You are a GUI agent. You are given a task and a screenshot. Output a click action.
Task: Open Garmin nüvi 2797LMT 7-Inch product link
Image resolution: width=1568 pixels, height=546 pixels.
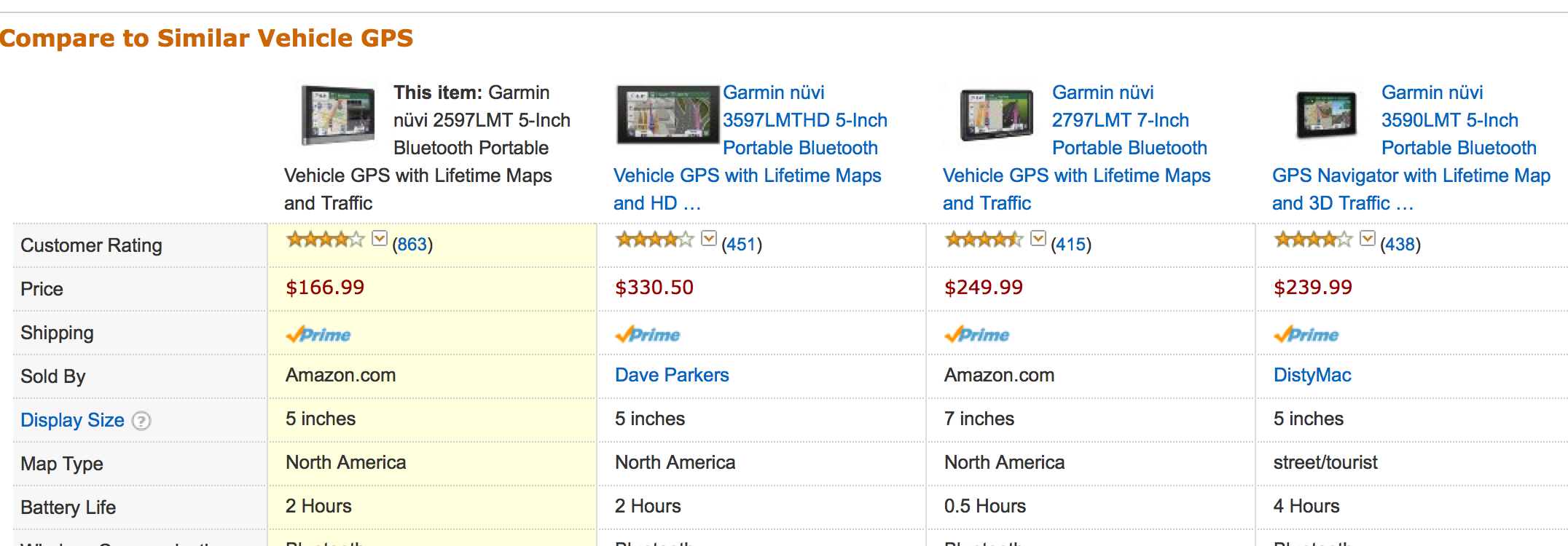coord(1077,148)
